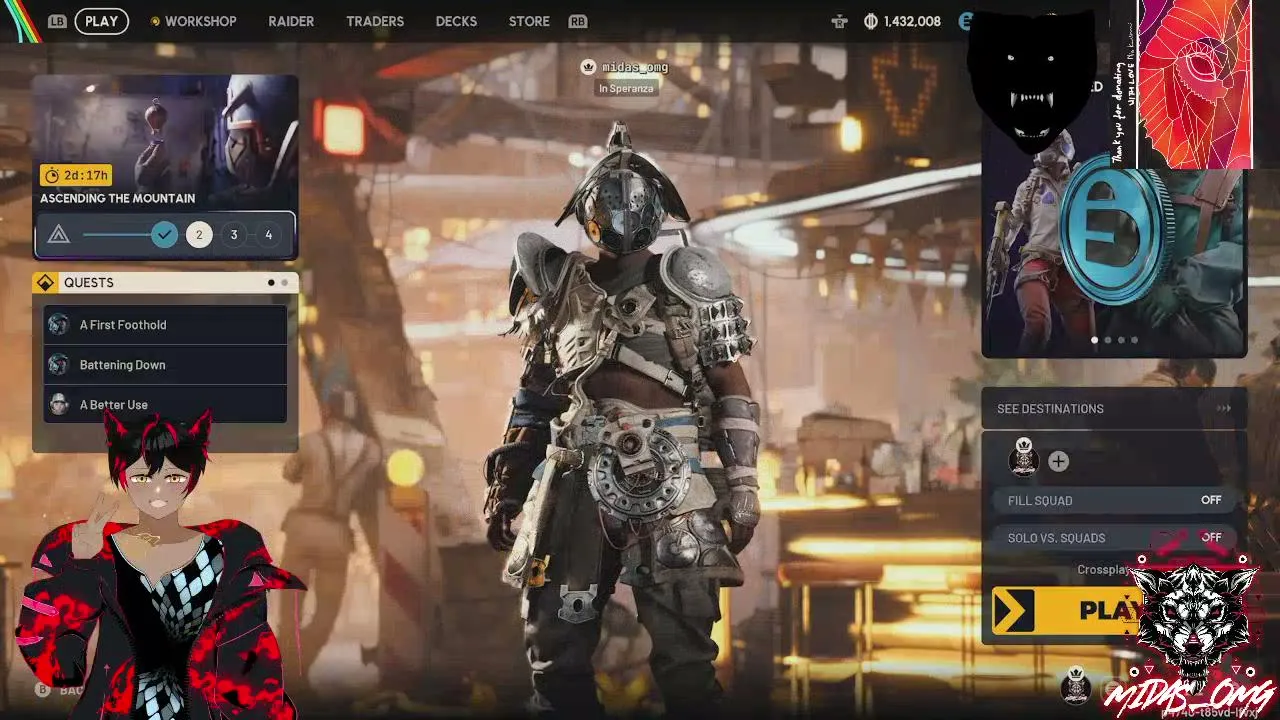Click the In Speranza status label
The height and width of the screenshot is (720, 1280).
626,88
